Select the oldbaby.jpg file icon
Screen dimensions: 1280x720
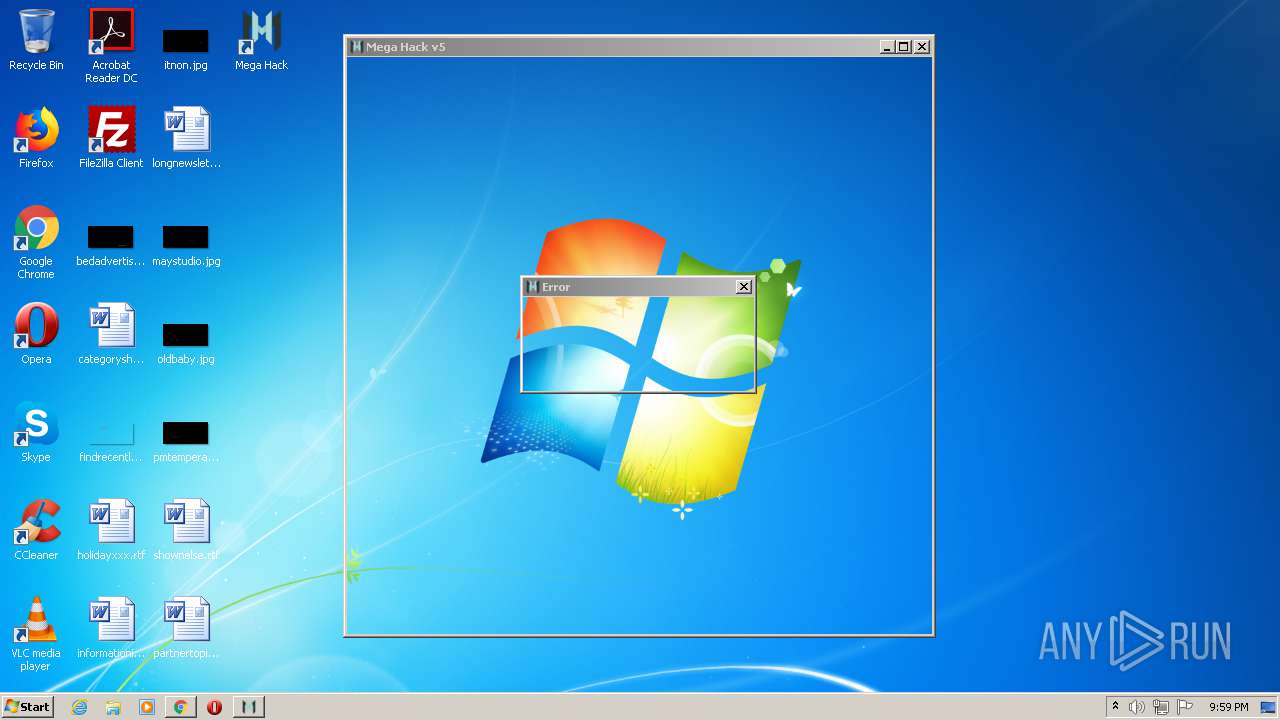186,342
